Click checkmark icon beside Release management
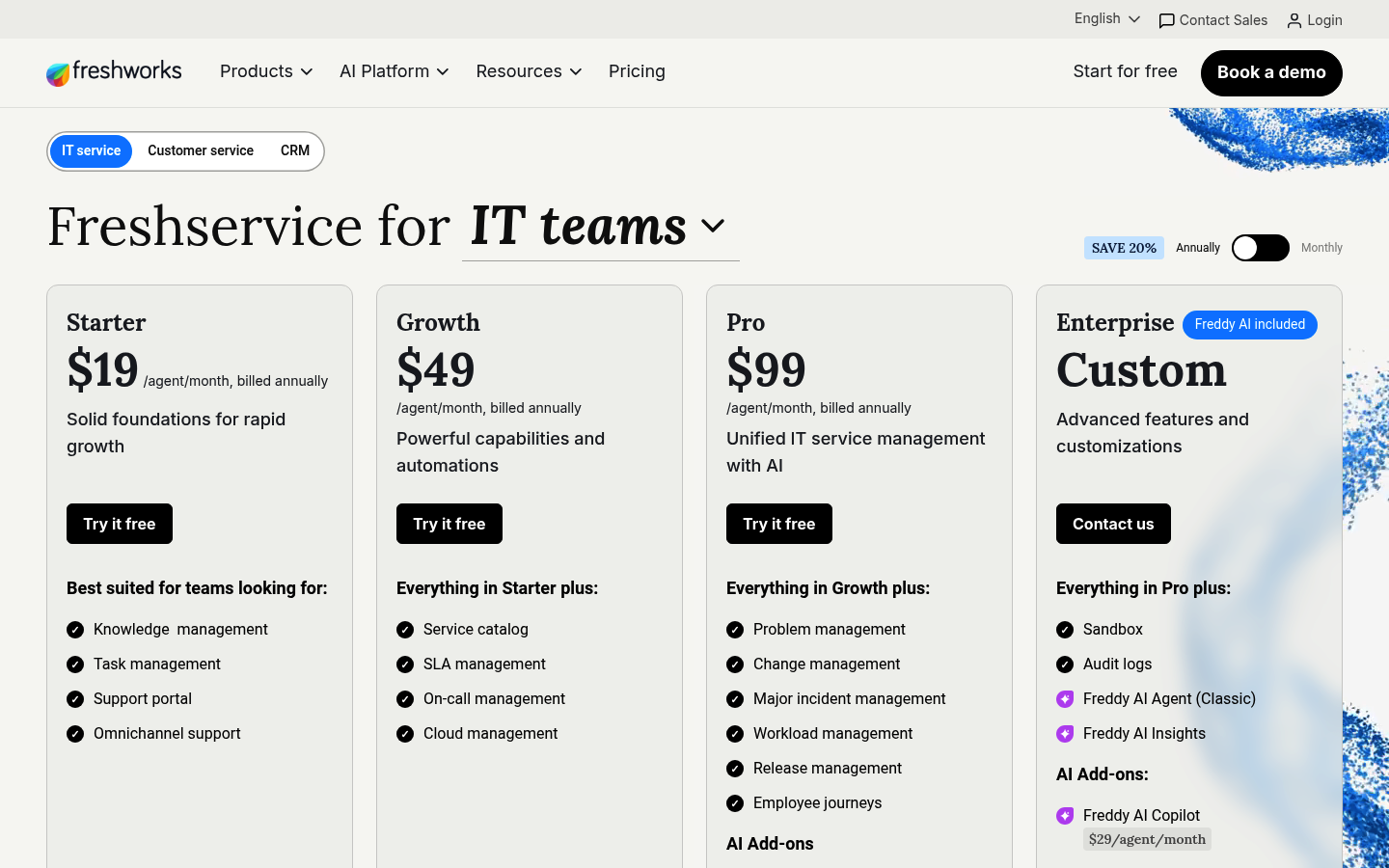Image resolution: width=1389 pixels, height=868 pixels. coord(735,769)
